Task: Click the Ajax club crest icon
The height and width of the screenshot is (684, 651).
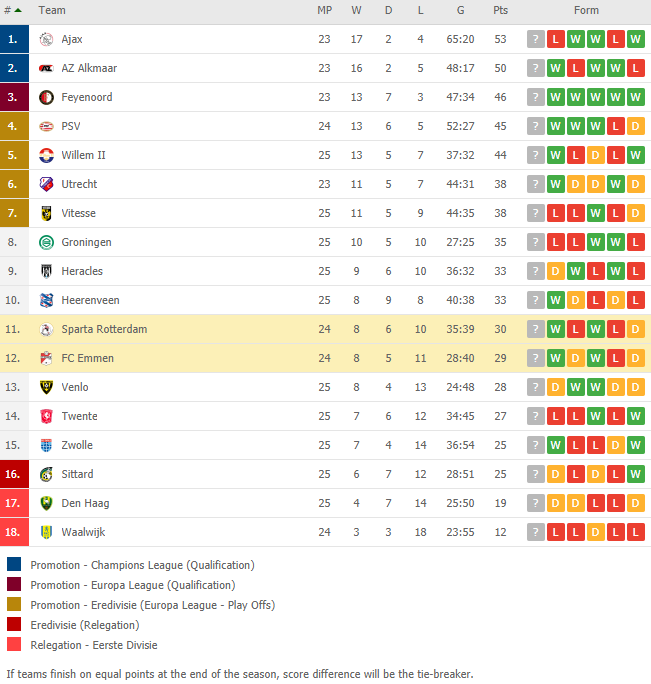Action: pos(46,39)
